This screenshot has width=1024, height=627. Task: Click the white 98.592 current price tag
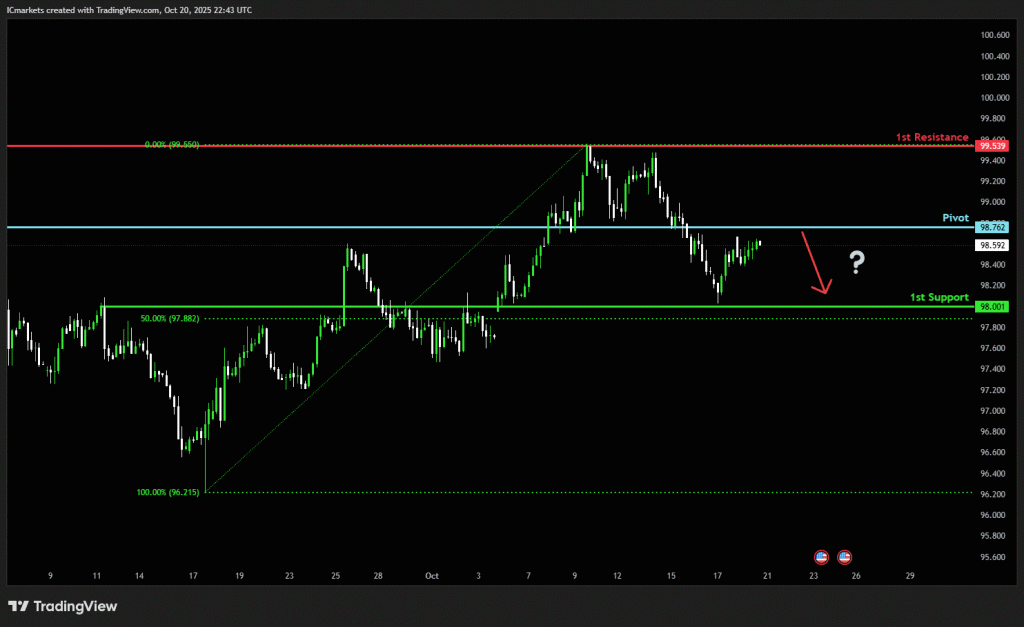(993, 245)
